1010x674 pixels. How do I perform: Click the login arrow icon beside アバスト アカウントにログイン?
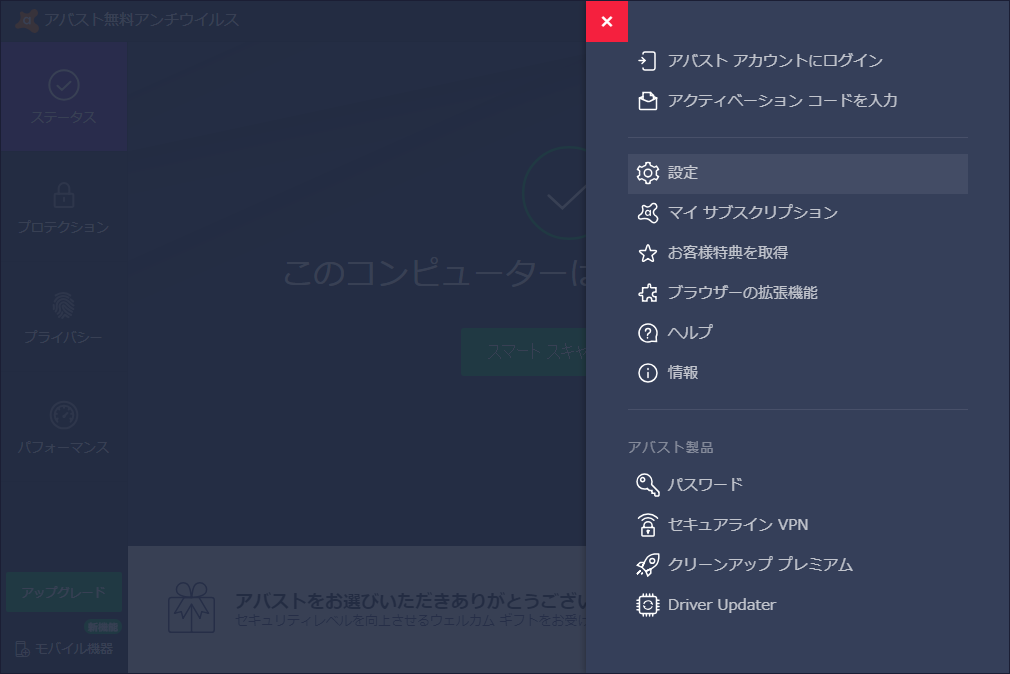coord(647,61)
